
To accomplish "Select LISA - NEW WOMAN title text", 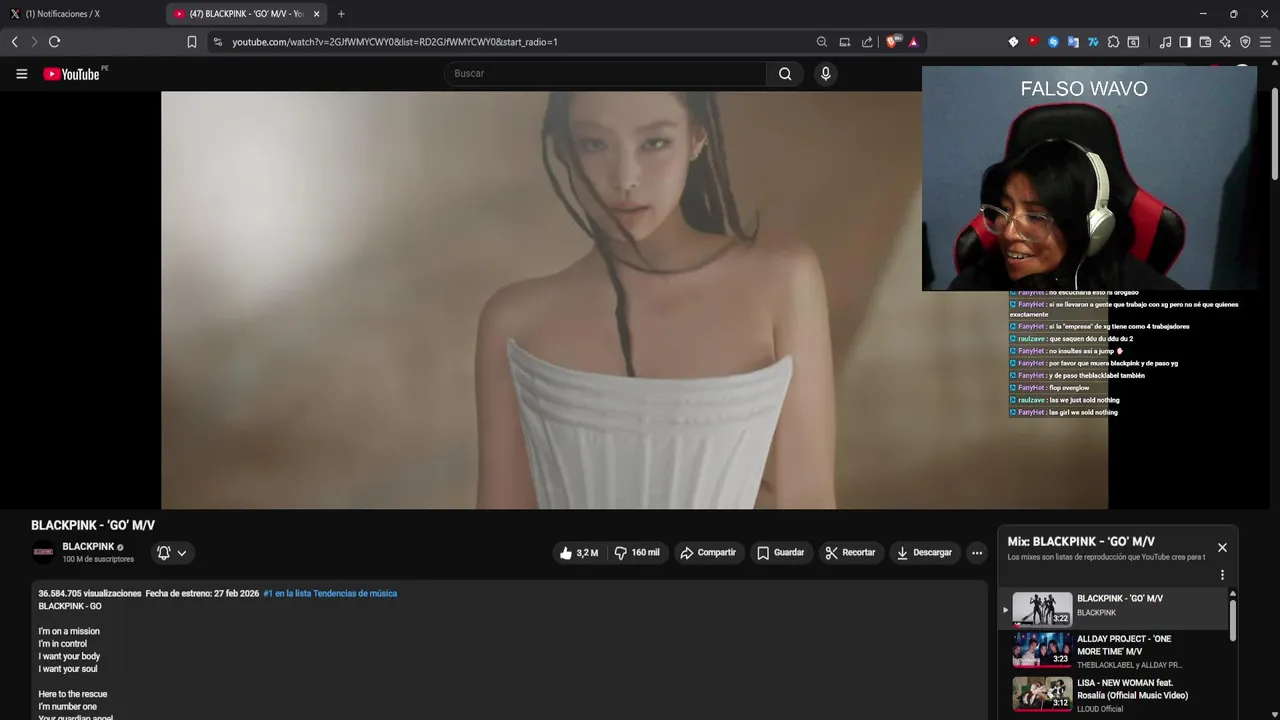I will tap(1132, 689).
